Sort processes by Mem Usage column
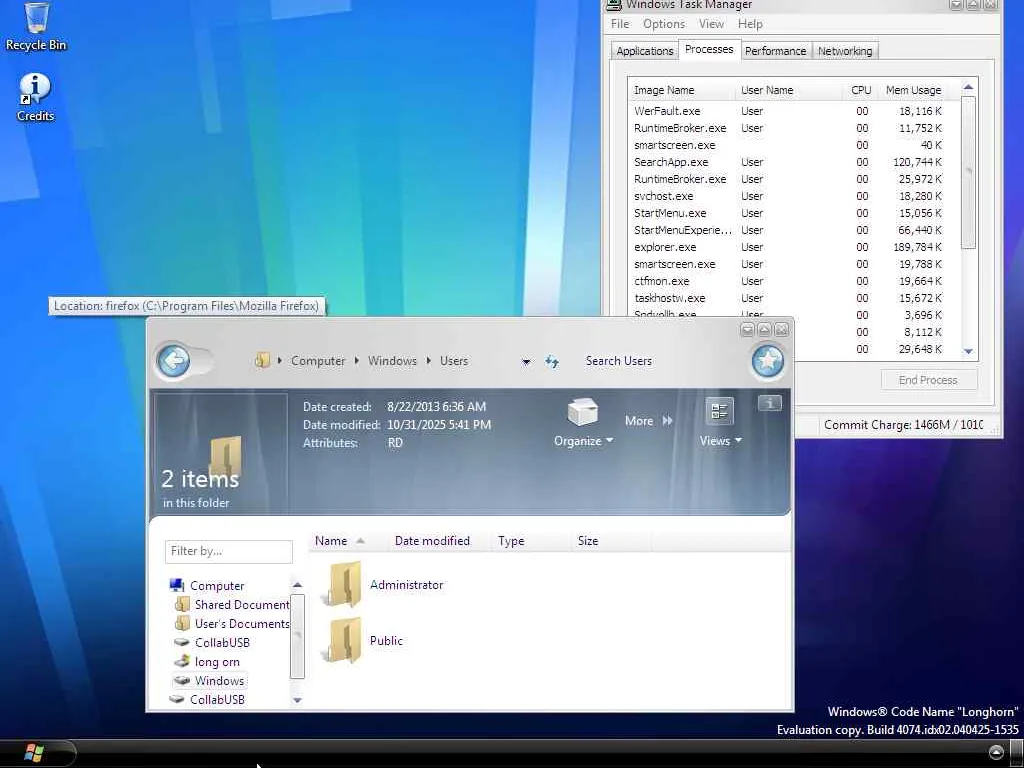1024x768 pixels. coord(916,90)
